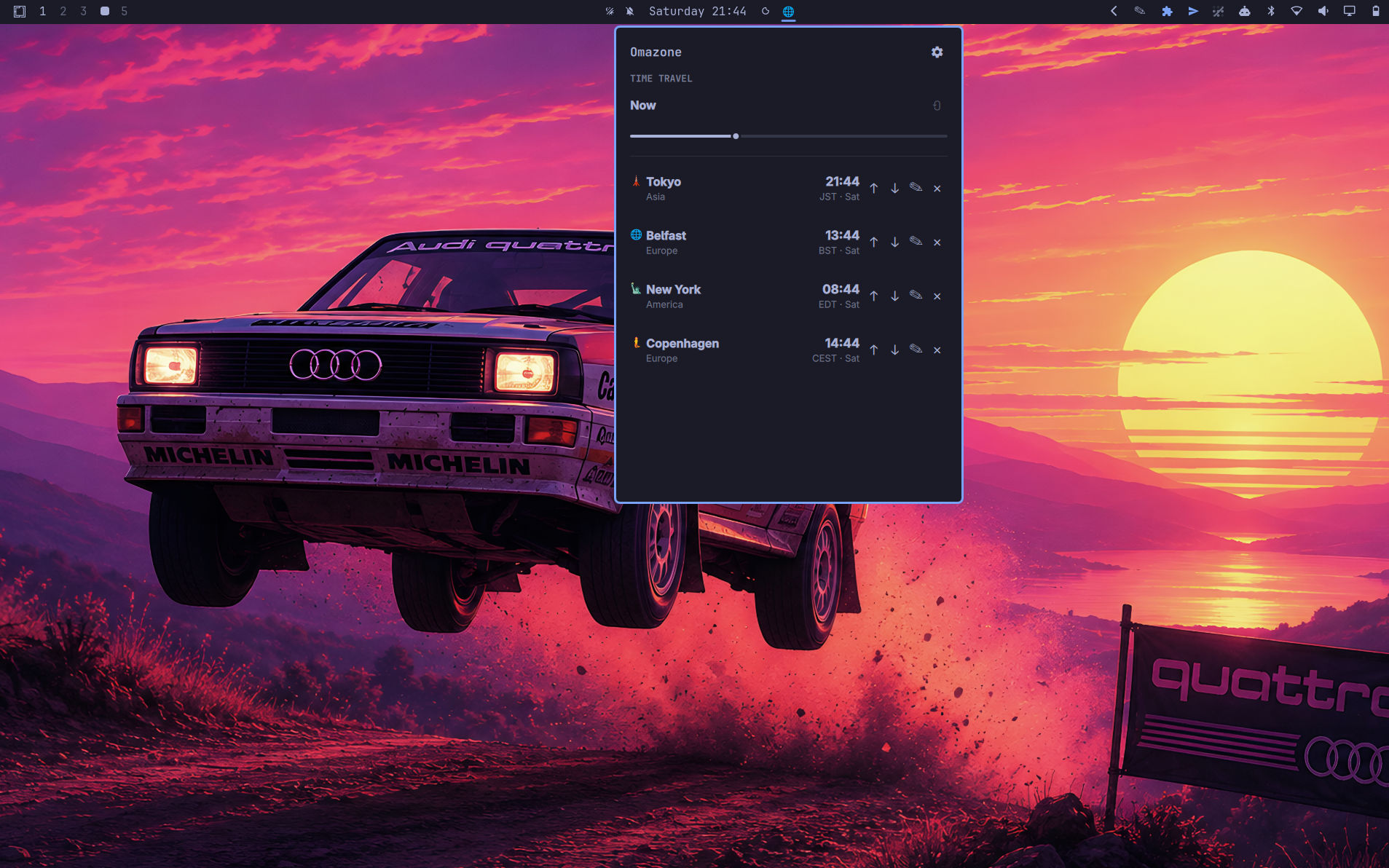This screenshot has height=868, width=1389.
Task: Click the monitor display icon
Action: coord(1350,11)
